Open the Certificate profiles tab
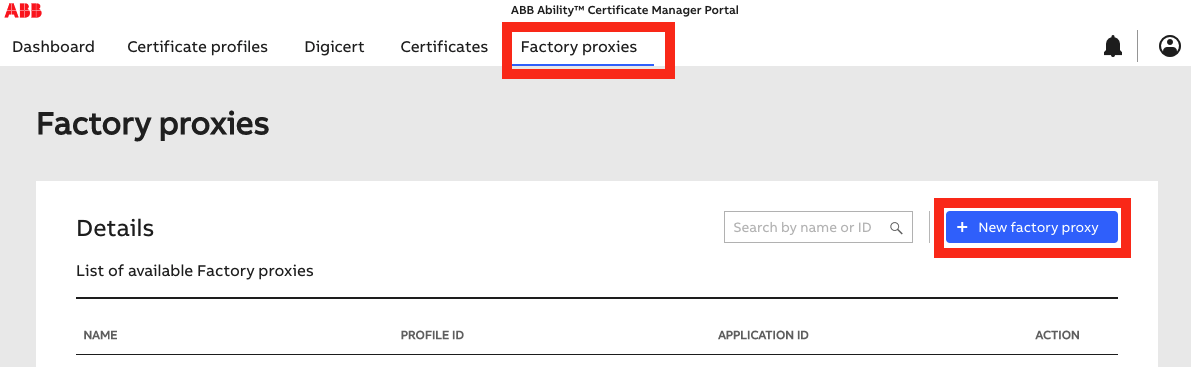 (197, 47)
